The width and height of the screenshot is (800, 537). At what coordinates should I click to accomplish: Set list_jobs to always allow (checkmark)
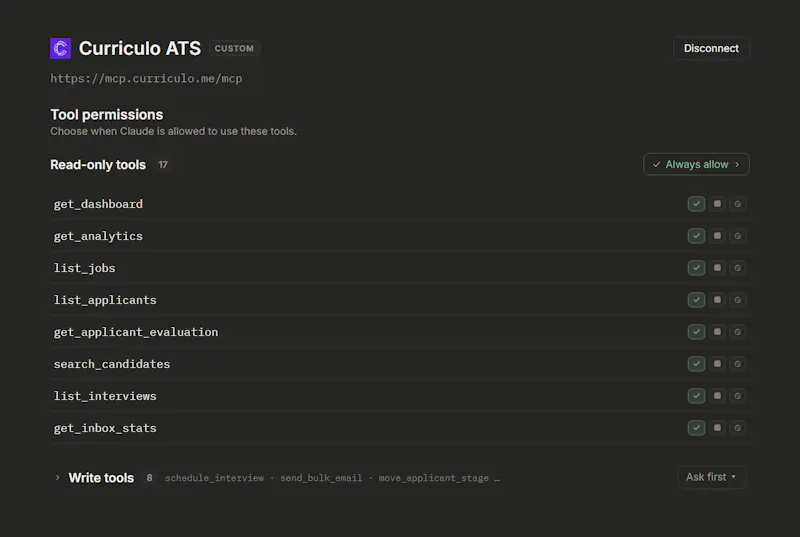coord(696,268)
